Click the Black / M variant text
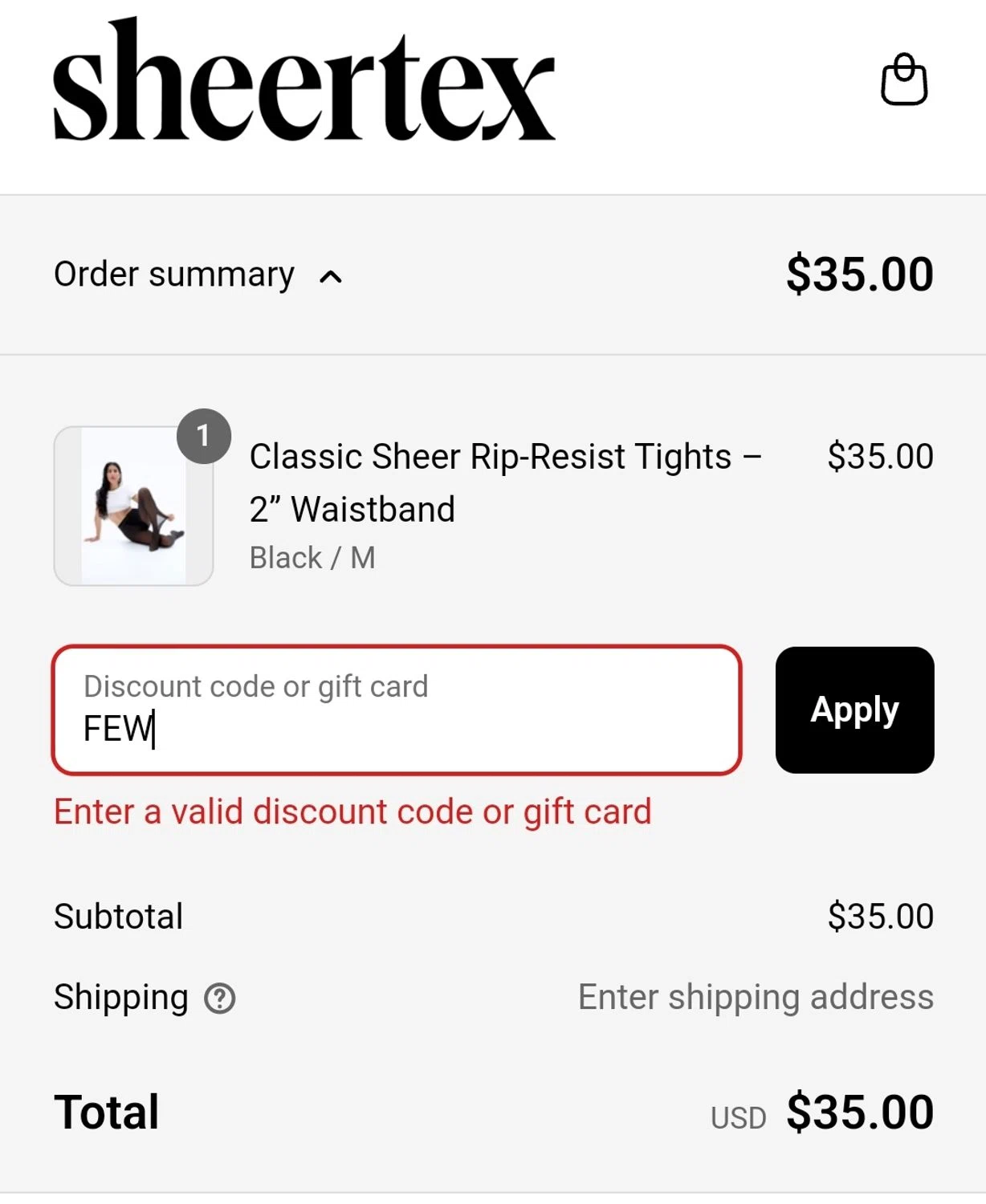Viewport: 986px width, 1204px height. point(312,558)
